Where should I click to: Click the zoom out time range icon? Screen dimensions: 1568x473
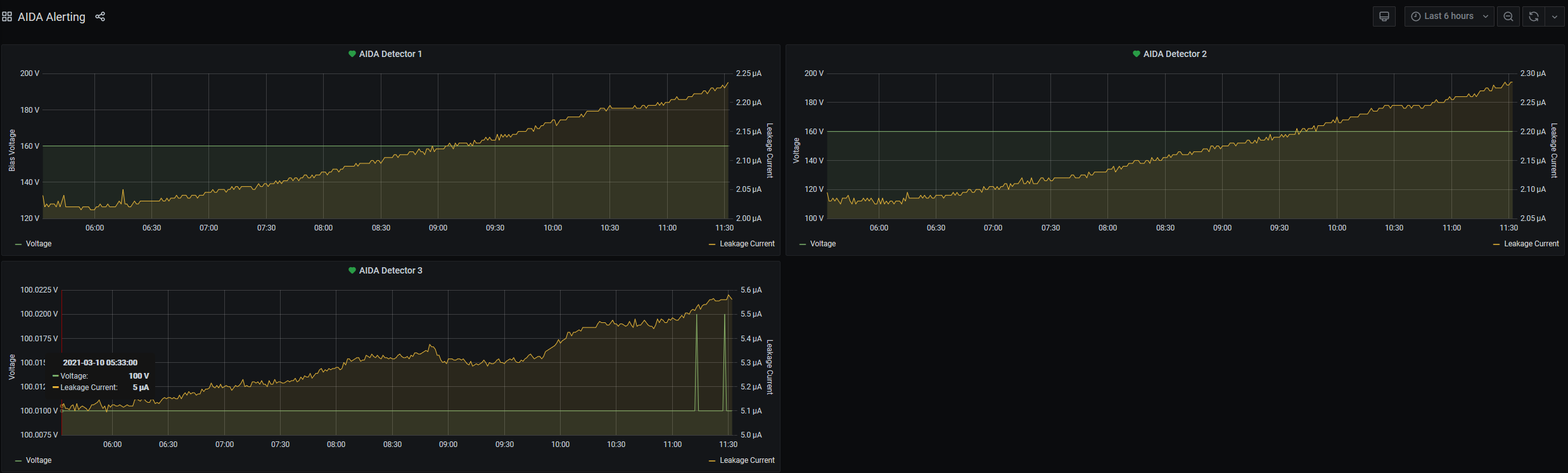(1508, 16)
